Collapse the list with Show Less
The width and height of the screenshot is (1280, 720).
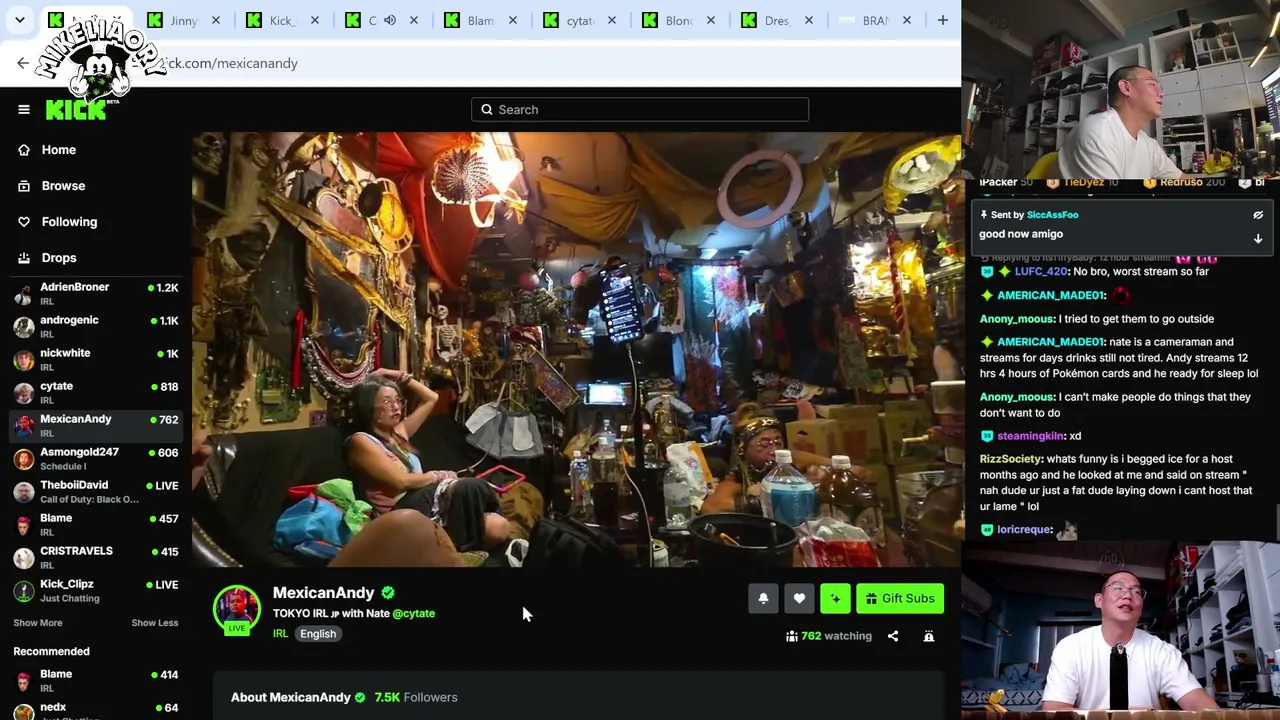(155, 623)
